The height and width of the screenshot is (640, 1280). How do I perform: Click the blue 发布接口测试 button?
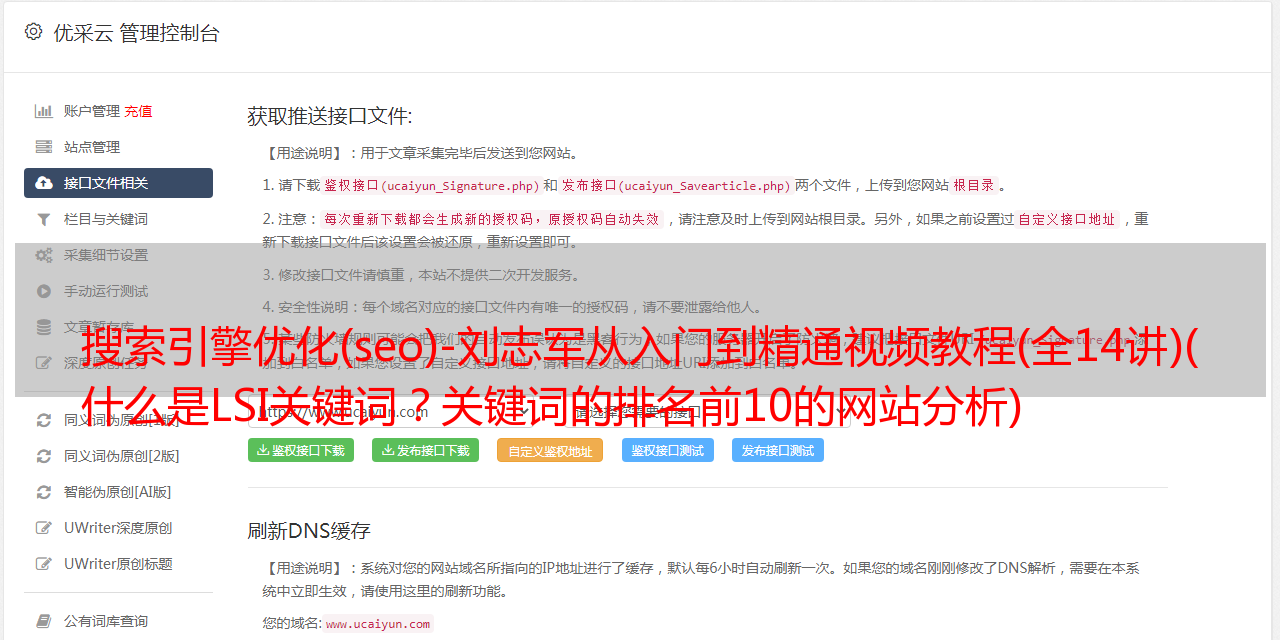[x=778, y=450]
